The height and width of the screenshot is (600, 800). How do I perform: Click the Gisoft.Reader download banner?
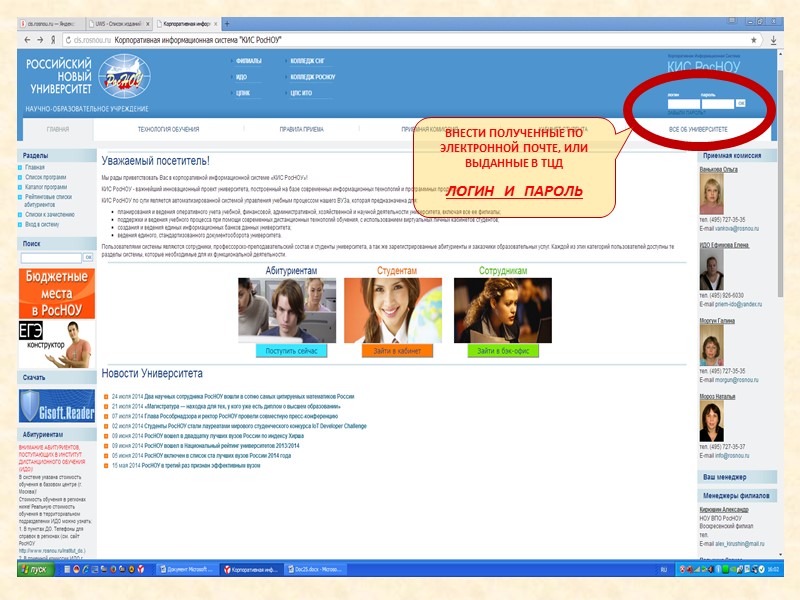(57, 406)
